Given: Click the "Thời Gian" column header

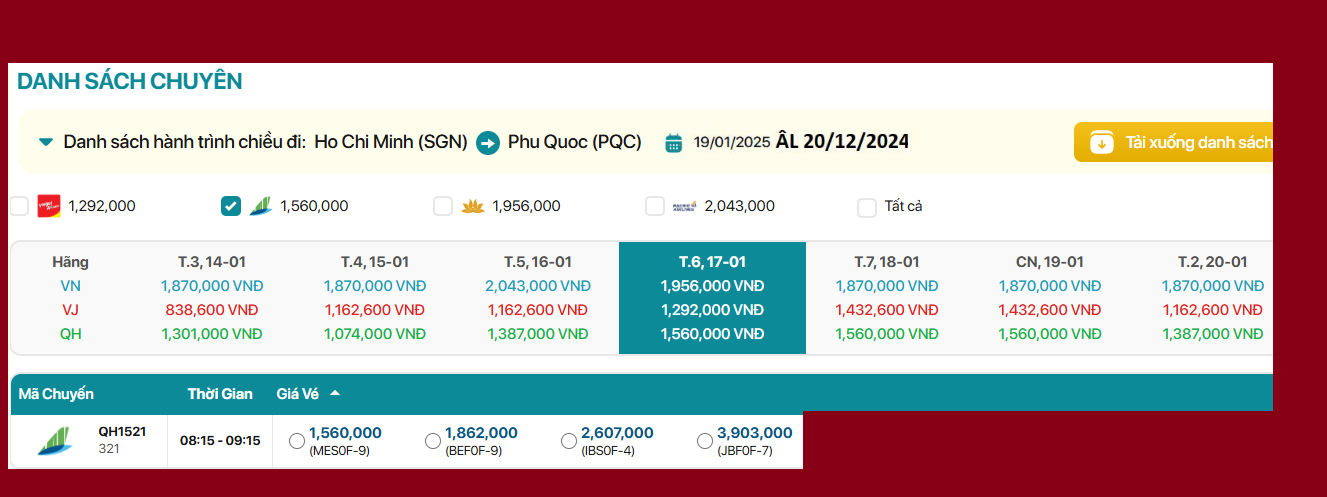Looking at the screenshot, I should click(220, 394).
